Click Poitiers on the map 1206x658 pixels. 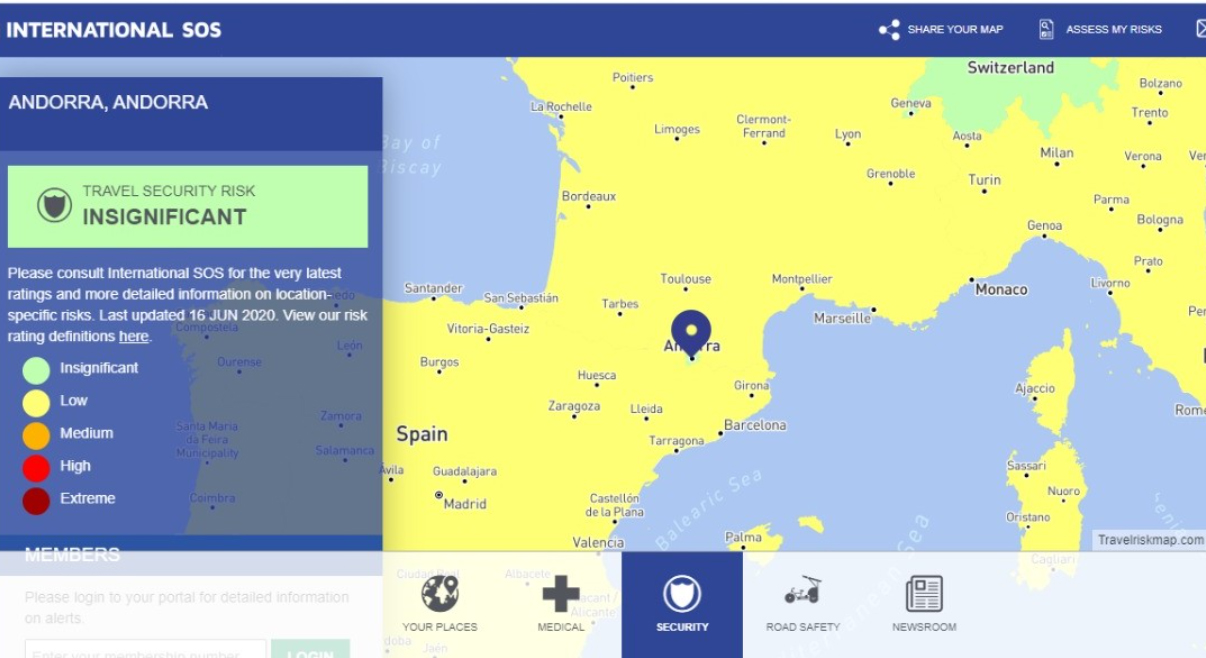633,77
